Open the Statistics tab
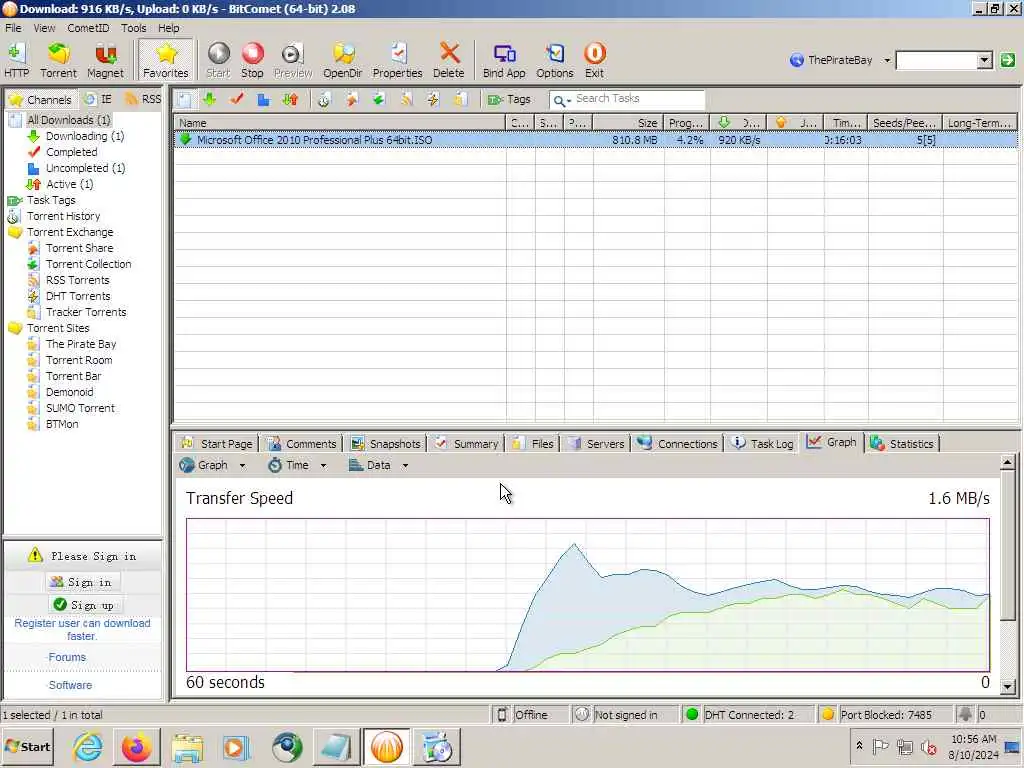1024x768 pixels. click(x=903, y=443)
